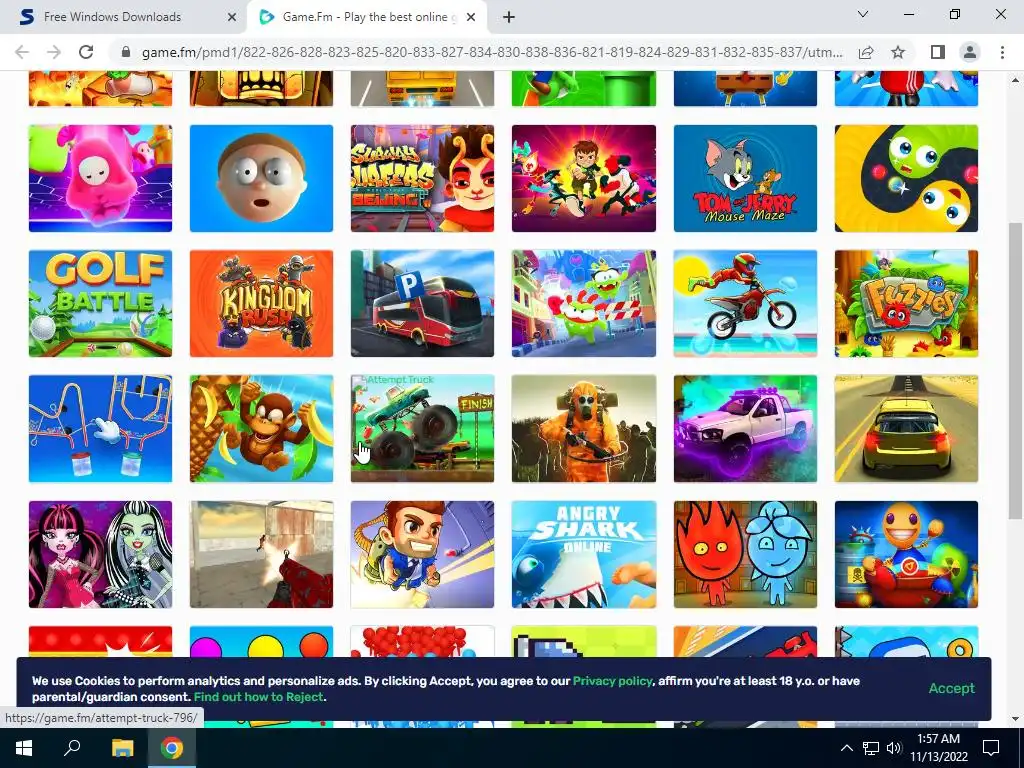The image size is (1024, 768).
Task: Open the Golf Battle game thumbnail
Action: tap(101, 304)
